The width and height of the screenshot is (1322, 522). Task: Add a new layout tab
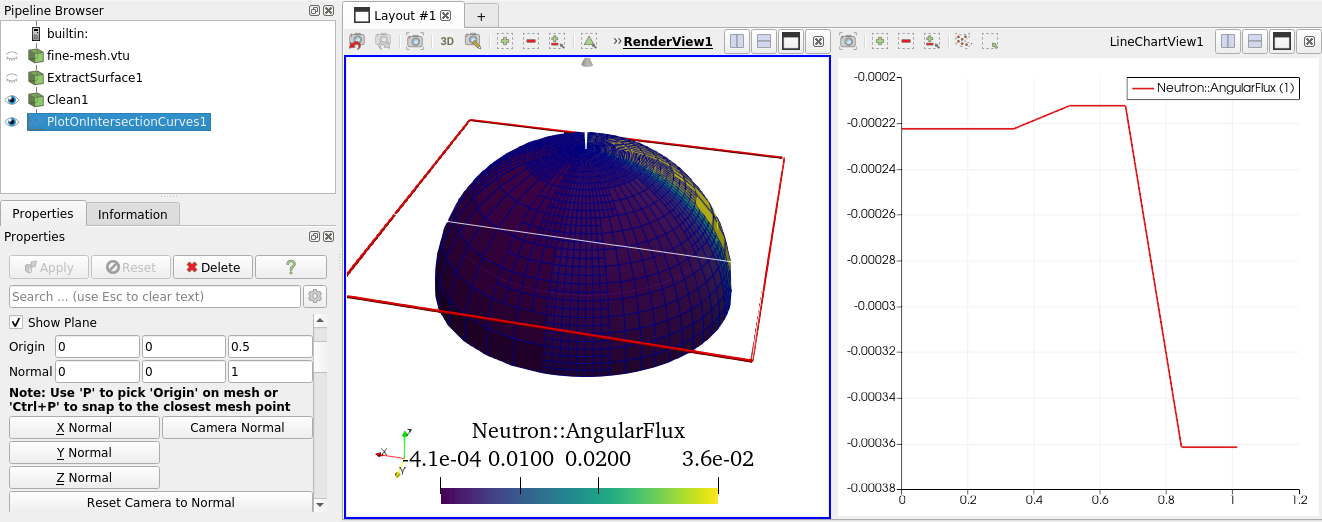(x=480, y=16)
